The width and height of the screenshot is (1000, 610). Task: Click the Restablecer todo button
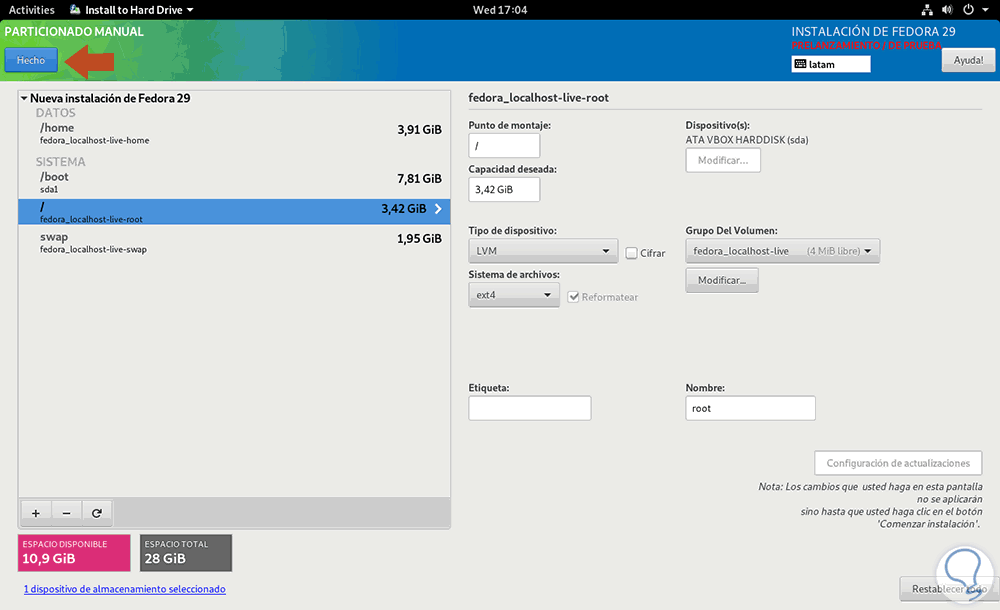[948, 589]
